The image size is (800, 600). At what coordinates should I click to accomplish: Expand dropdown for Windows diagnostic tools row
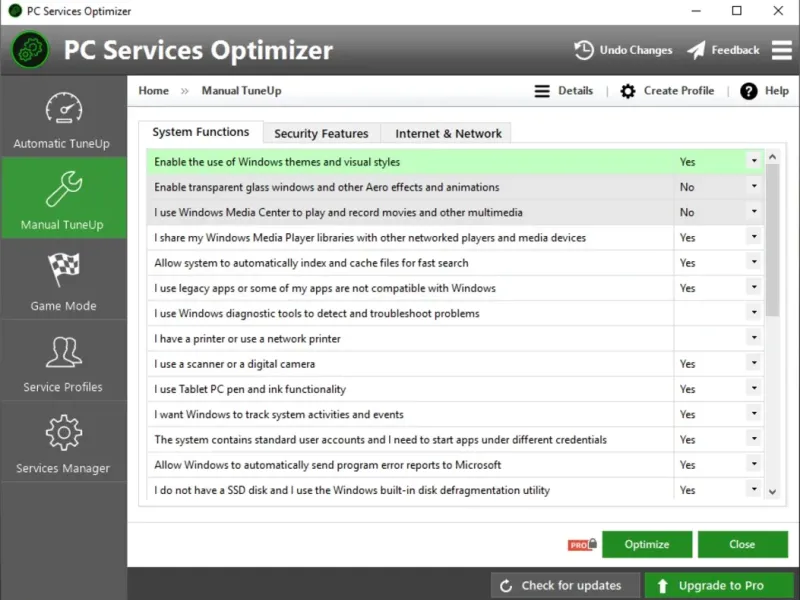[754, 312]
